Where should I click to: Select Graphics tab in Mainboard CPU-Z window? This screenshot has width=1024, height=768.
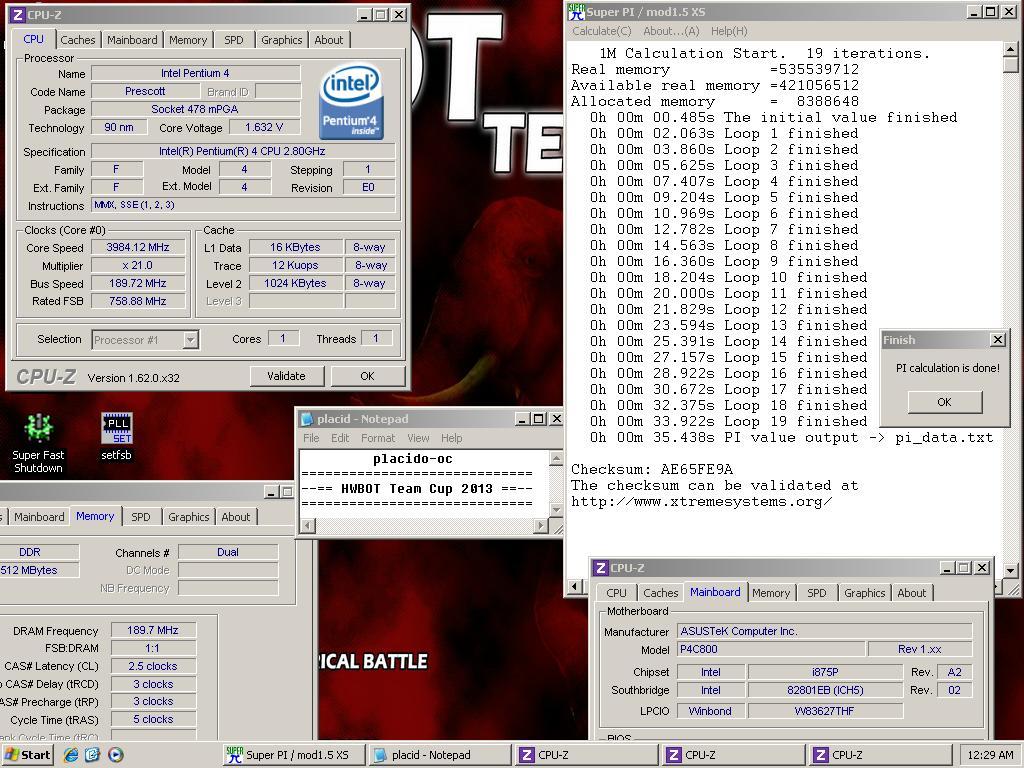click(865, 593)
